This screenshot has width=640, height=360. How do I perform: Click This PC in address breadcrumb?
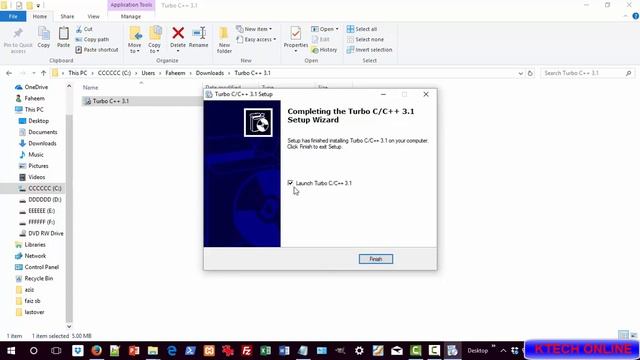[78, 73]
